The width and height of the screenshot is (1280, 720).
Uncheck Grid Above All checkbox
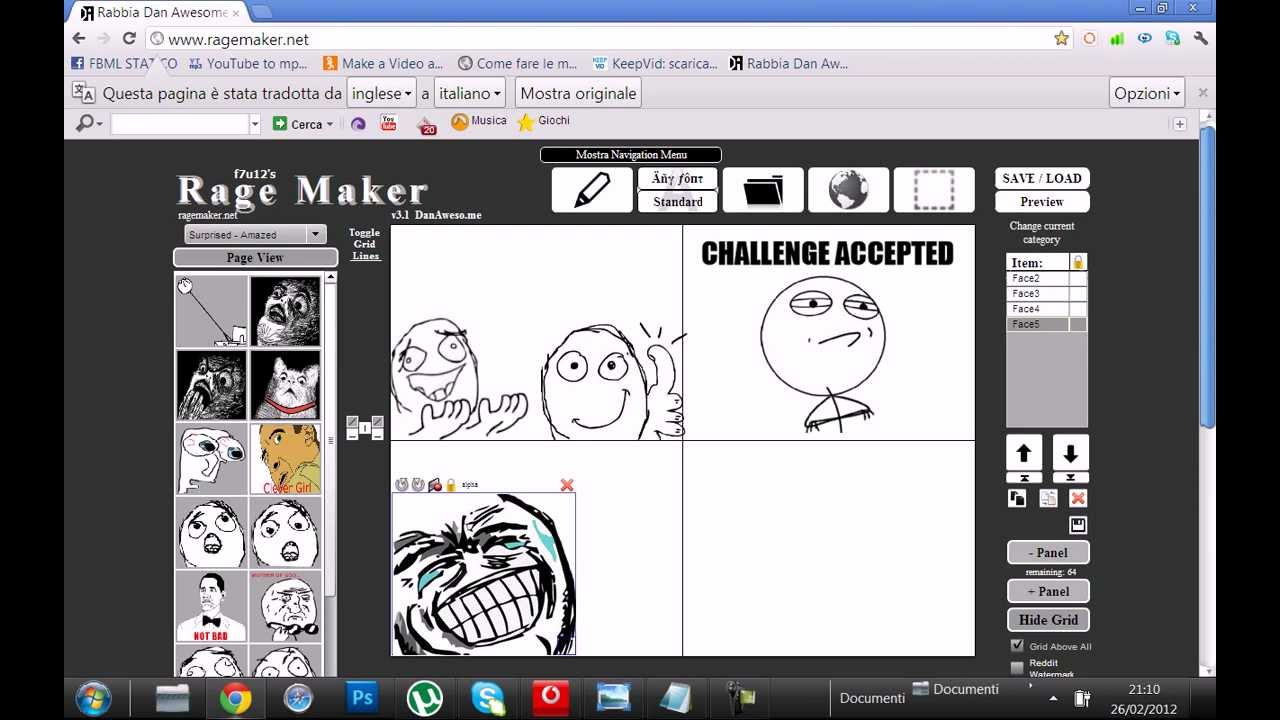click(1017, 646)
